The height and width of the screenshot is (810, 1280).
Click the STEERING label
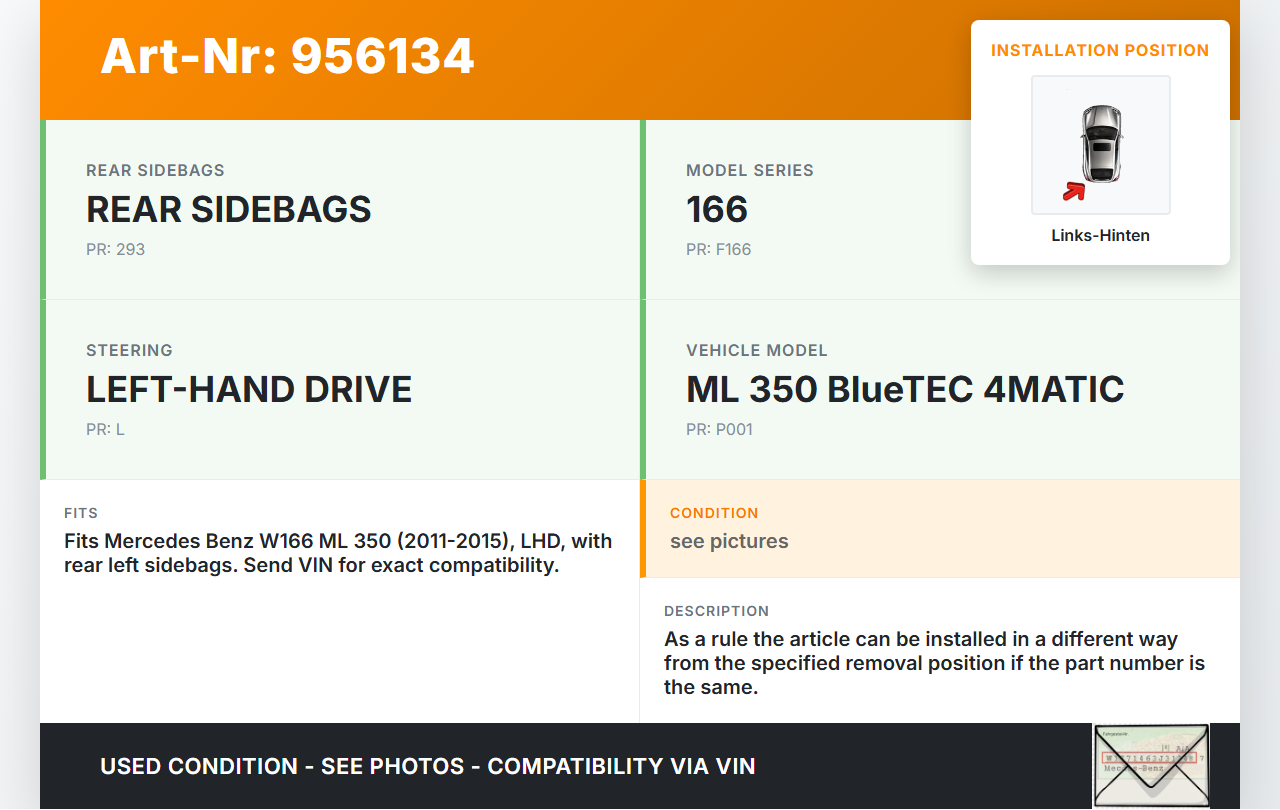click(x=130, y=350)
